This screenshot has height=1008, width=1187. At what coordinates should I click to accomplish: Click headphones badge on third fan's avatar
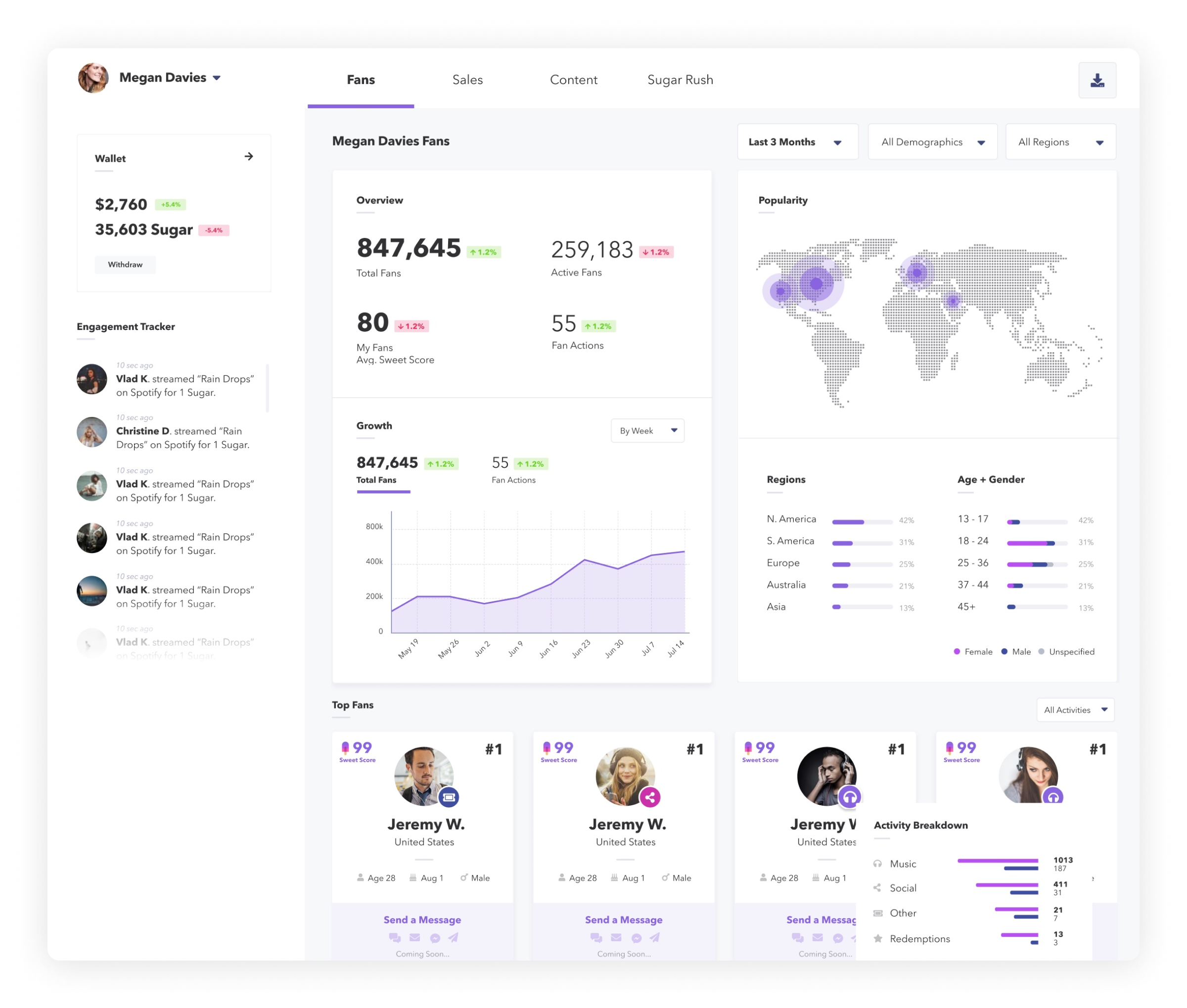point(850,797)
